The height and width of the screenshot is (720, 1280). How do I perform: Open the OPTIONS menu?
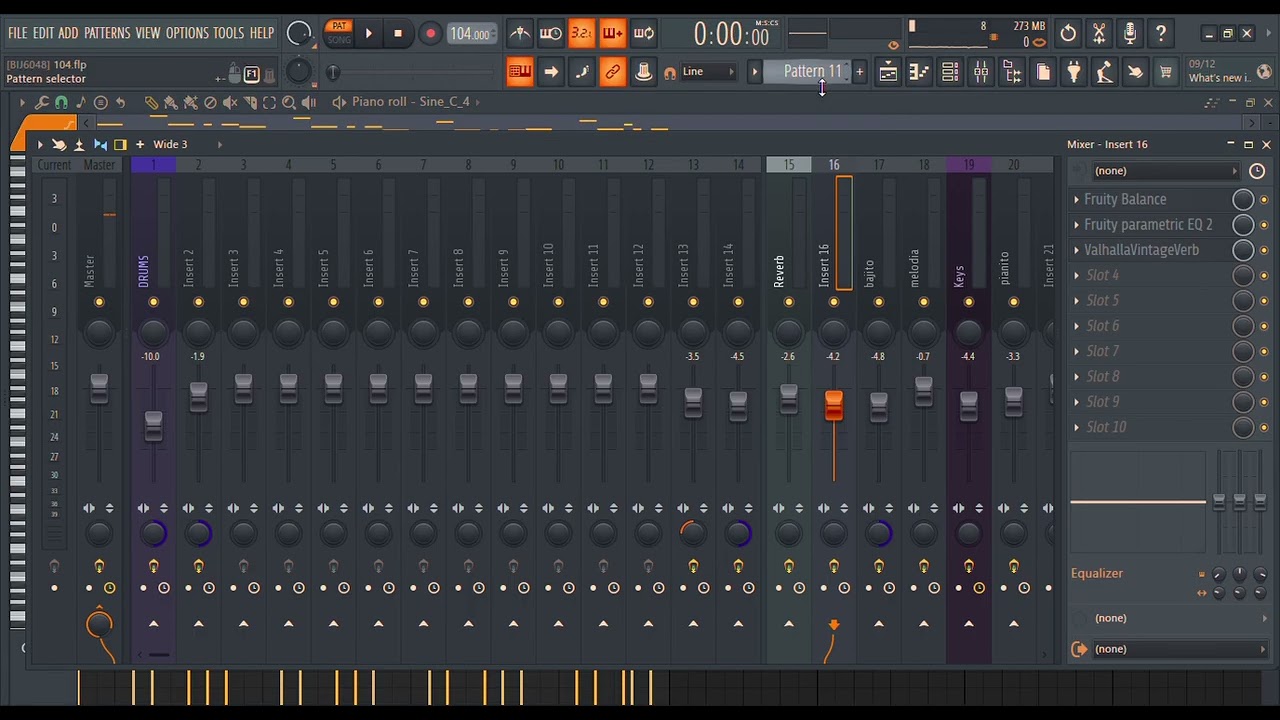pos(187,33)
